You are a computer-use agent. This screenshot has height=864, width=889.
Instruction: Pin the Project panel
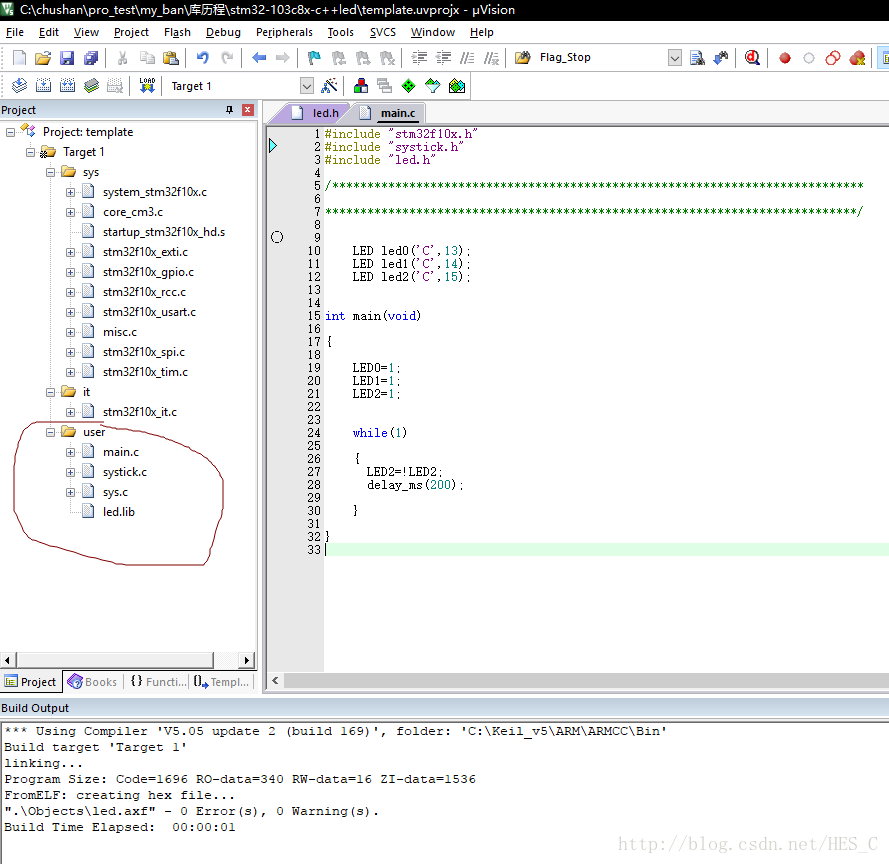(230, 110)
